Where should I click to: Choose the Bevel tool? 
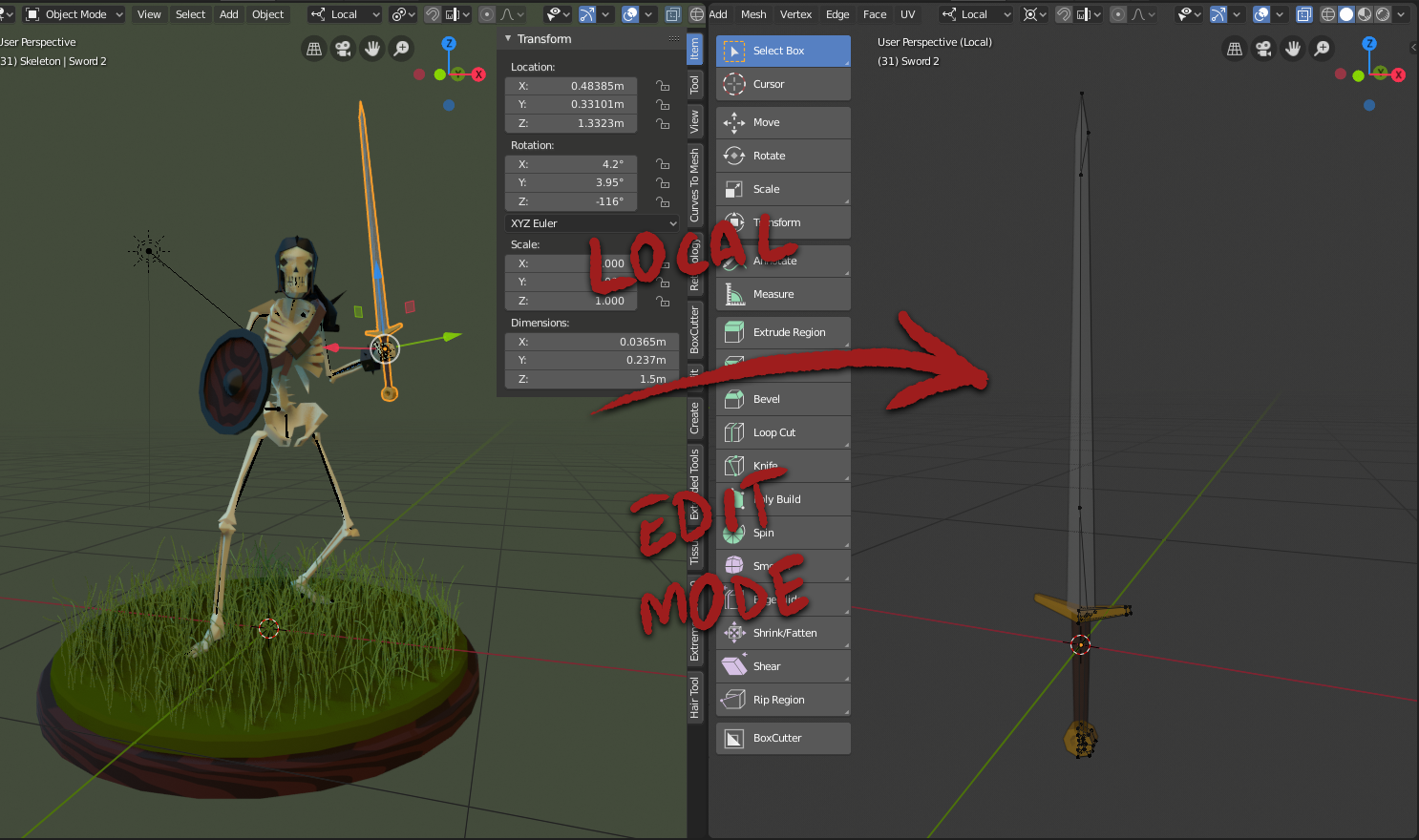coord(783,399)
